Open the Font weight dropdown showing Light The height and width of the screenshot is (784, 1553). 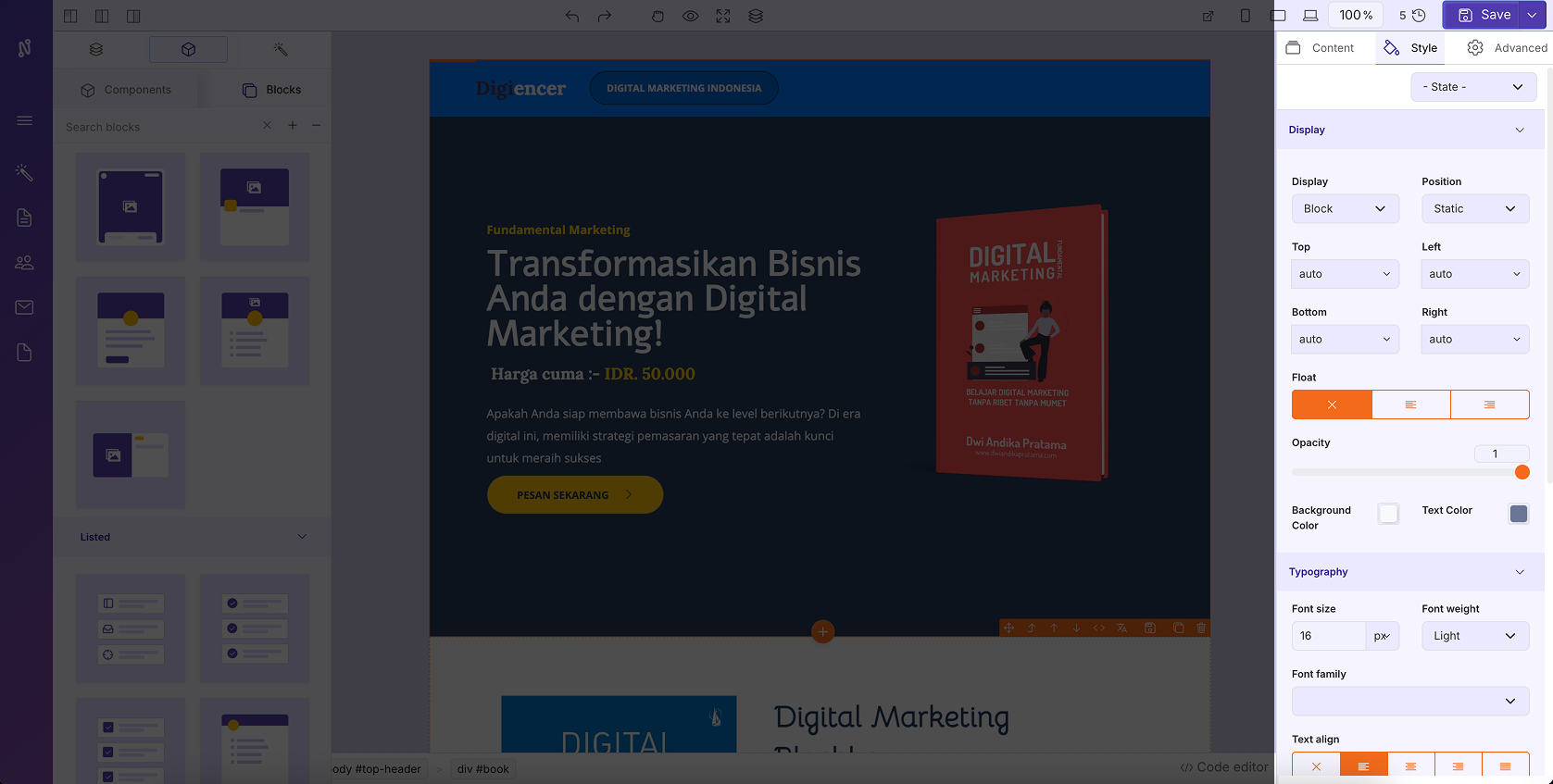coord(1474,636)
